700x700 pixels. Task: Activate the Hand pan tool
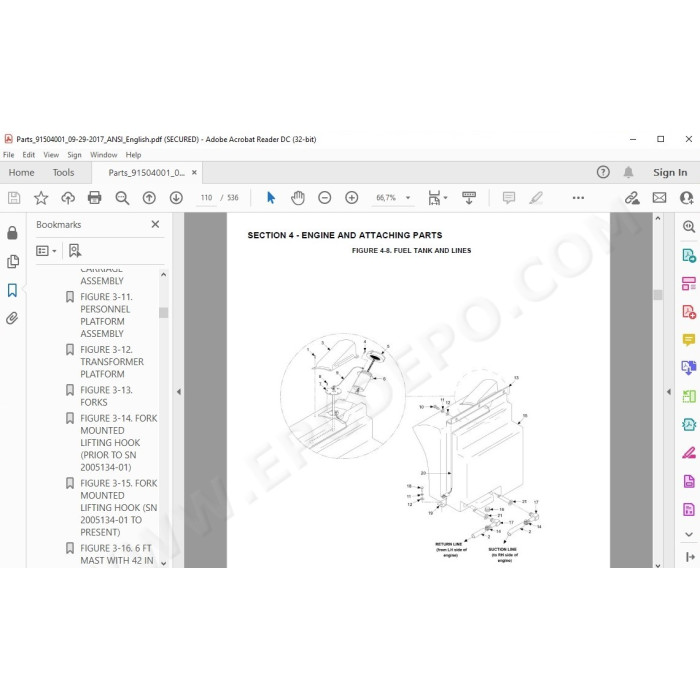[x=298, y=198]
